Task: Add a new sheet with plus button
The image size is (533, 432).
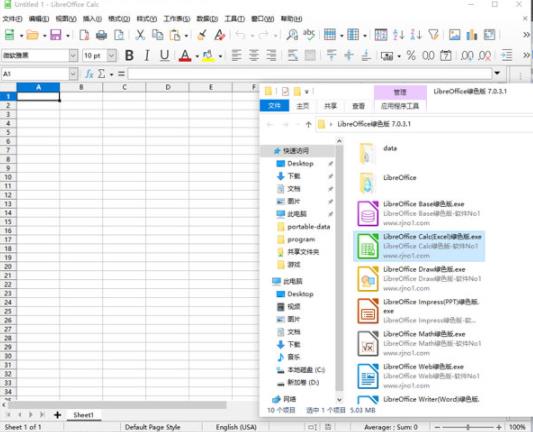Action: click(x=57, y=415)
